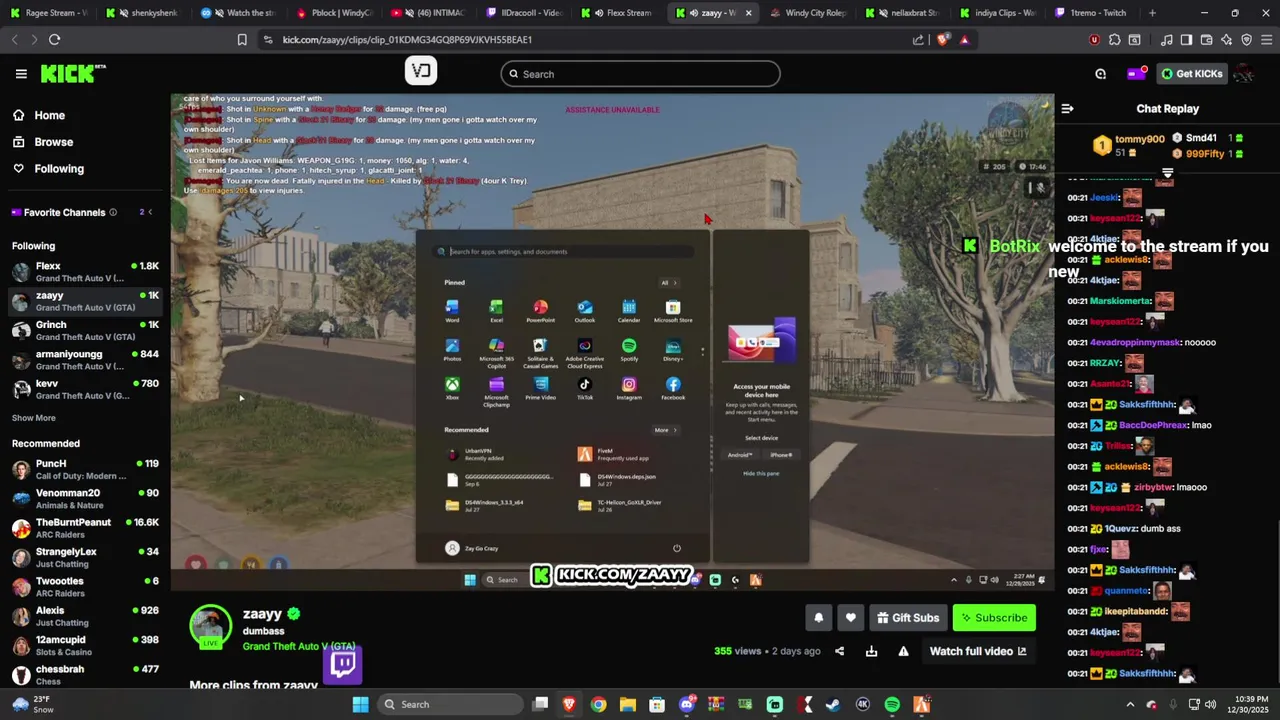This screenshot has width=1280, height=720.
Task: Click the address bar URL
Action: tap(407, 40)
